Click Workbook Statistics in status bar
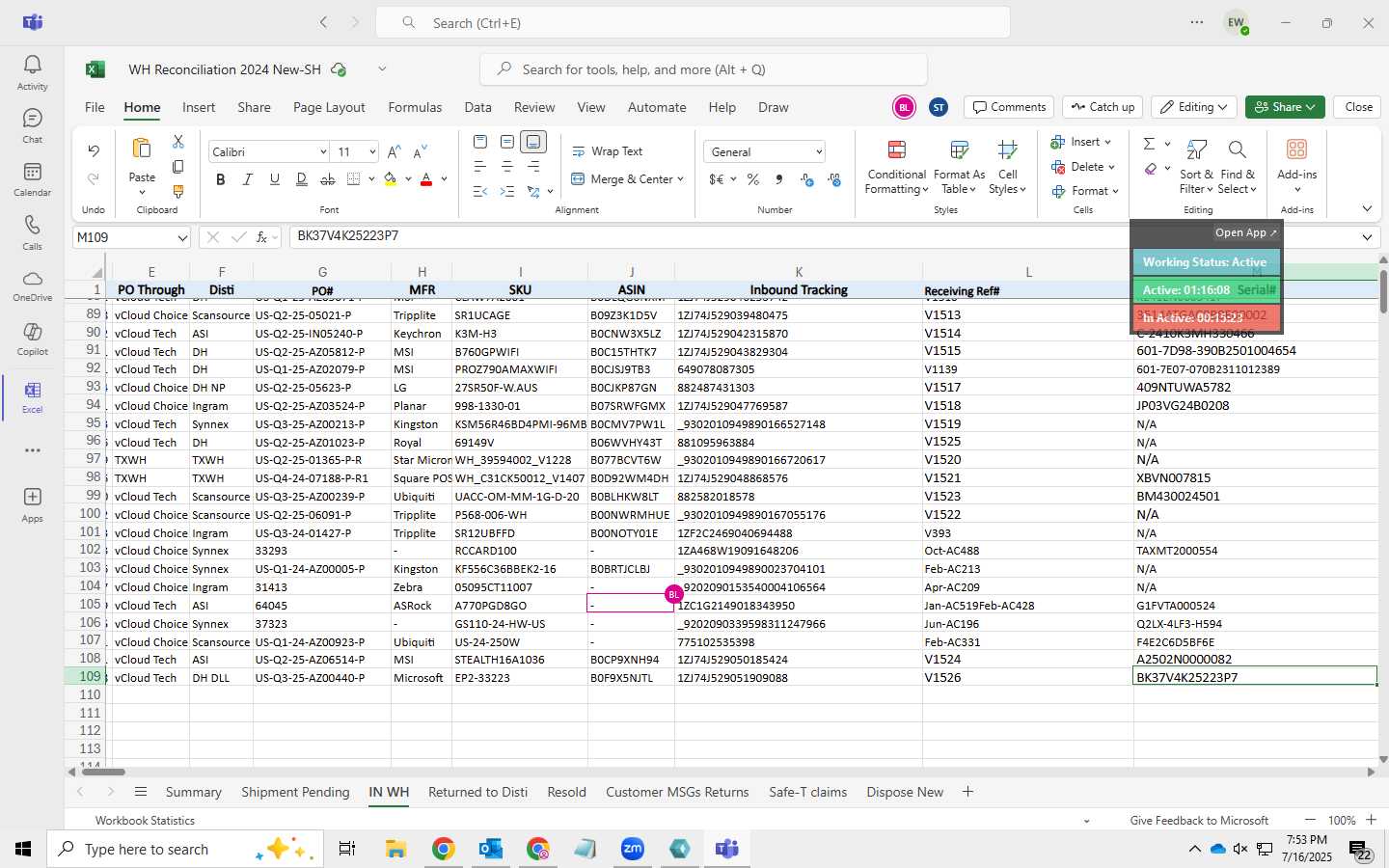The width and height of the screenshot is (1389, 868). coord(145,821)
